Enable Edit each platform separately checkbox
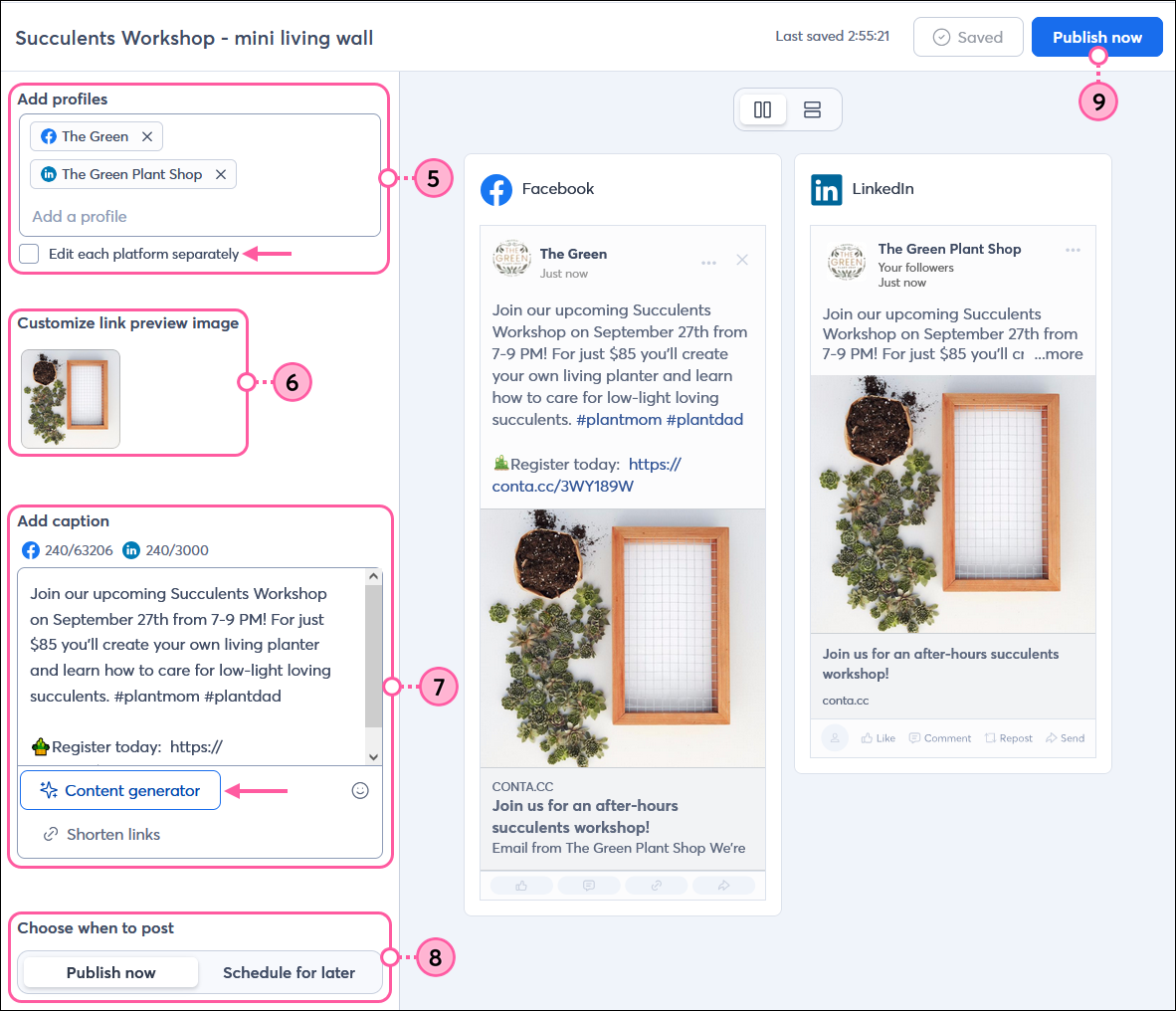This screenshot has height=1011, width=1176. point(29,254)
